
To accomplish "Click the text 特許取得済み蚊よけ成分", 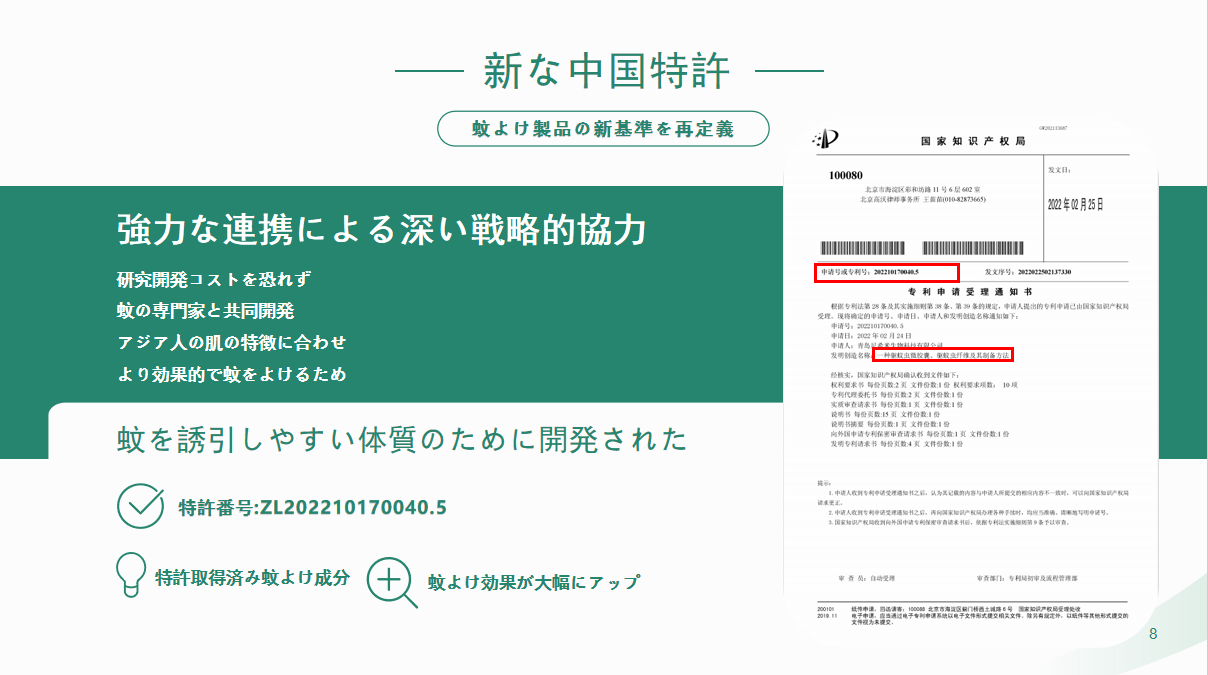I will click(253, 577).
